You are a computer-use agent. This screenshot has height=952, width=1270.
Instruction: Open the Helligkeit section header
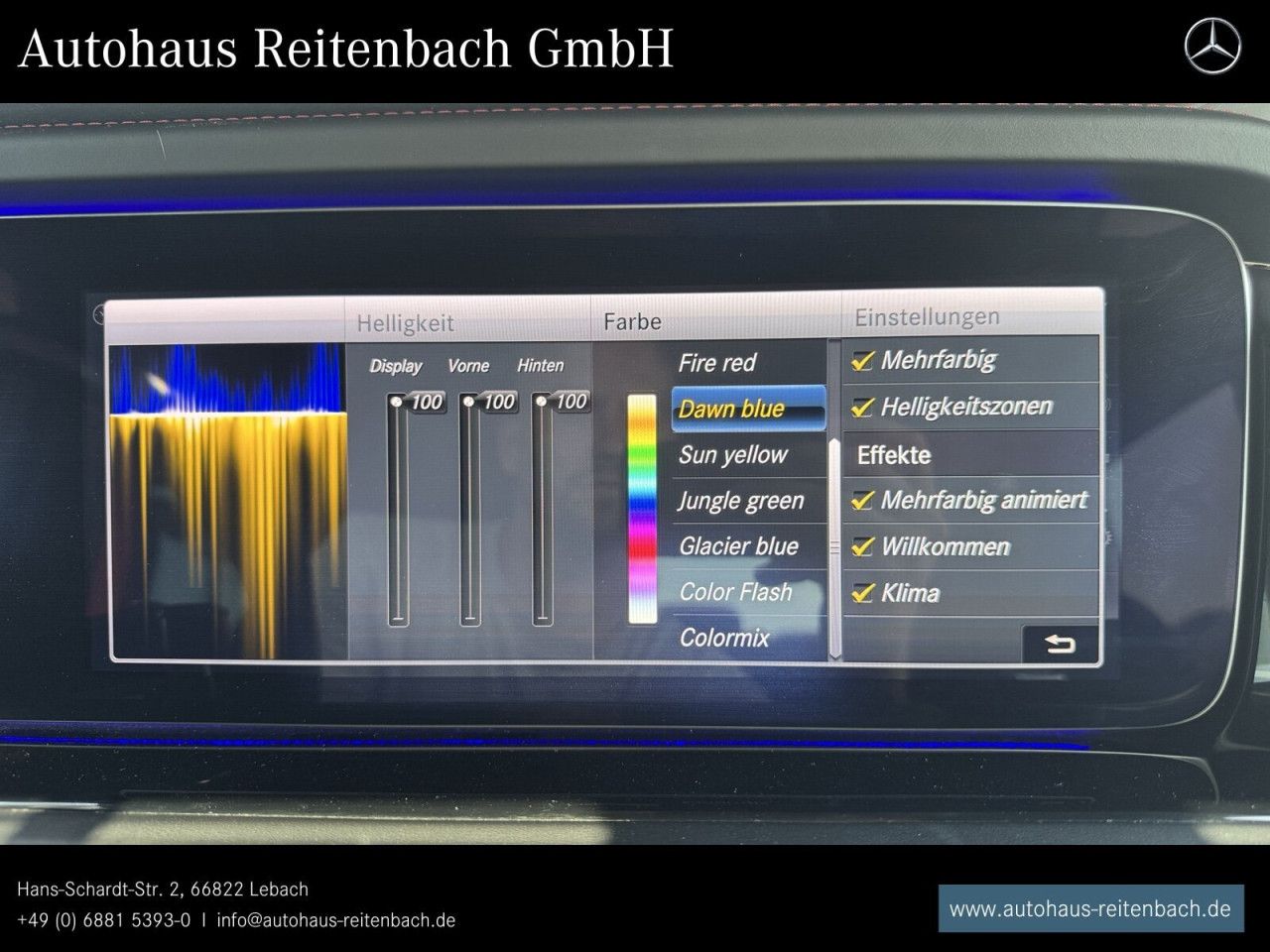(405, 323)
